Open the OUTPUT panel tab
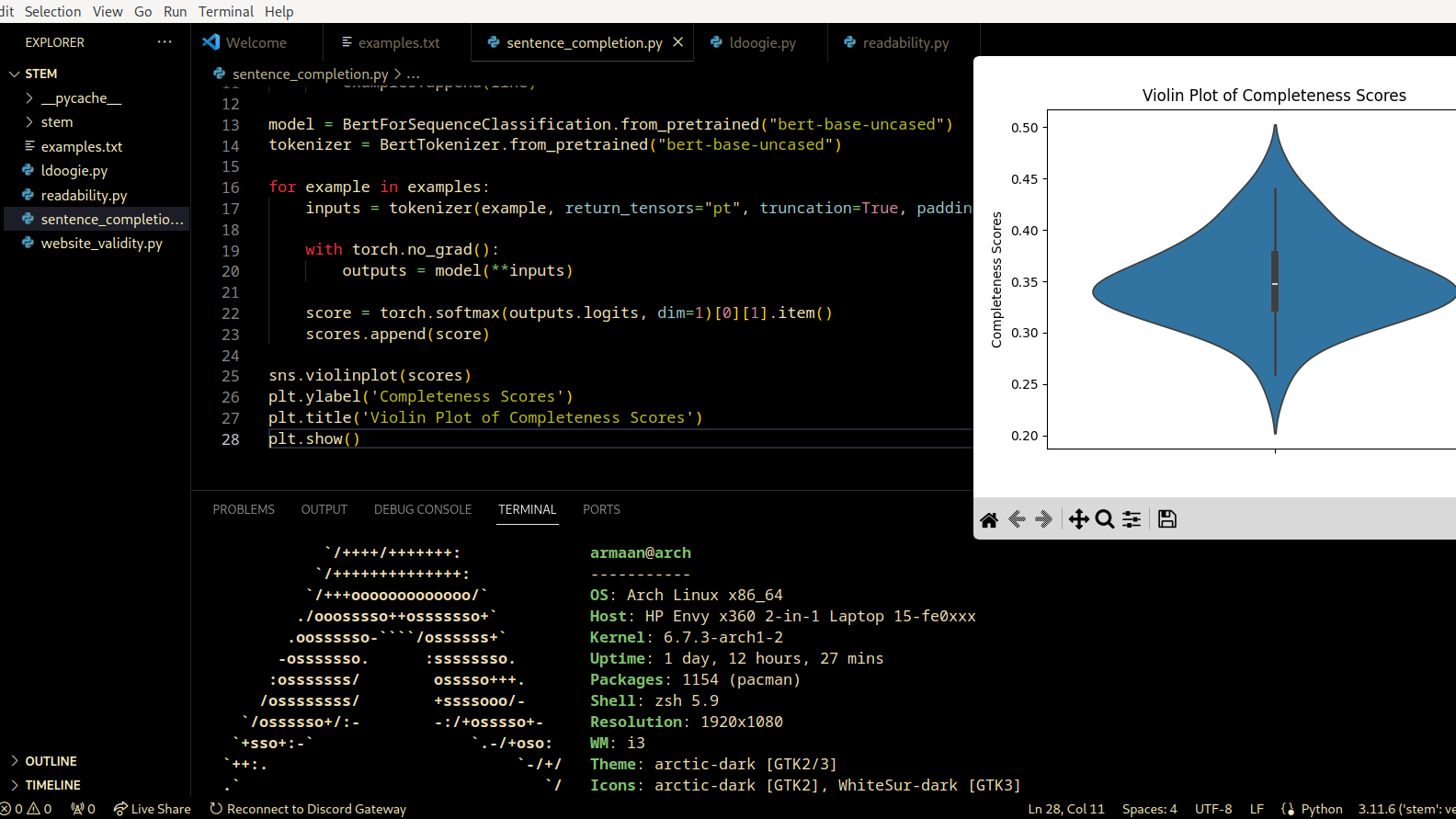 (324, 509)
